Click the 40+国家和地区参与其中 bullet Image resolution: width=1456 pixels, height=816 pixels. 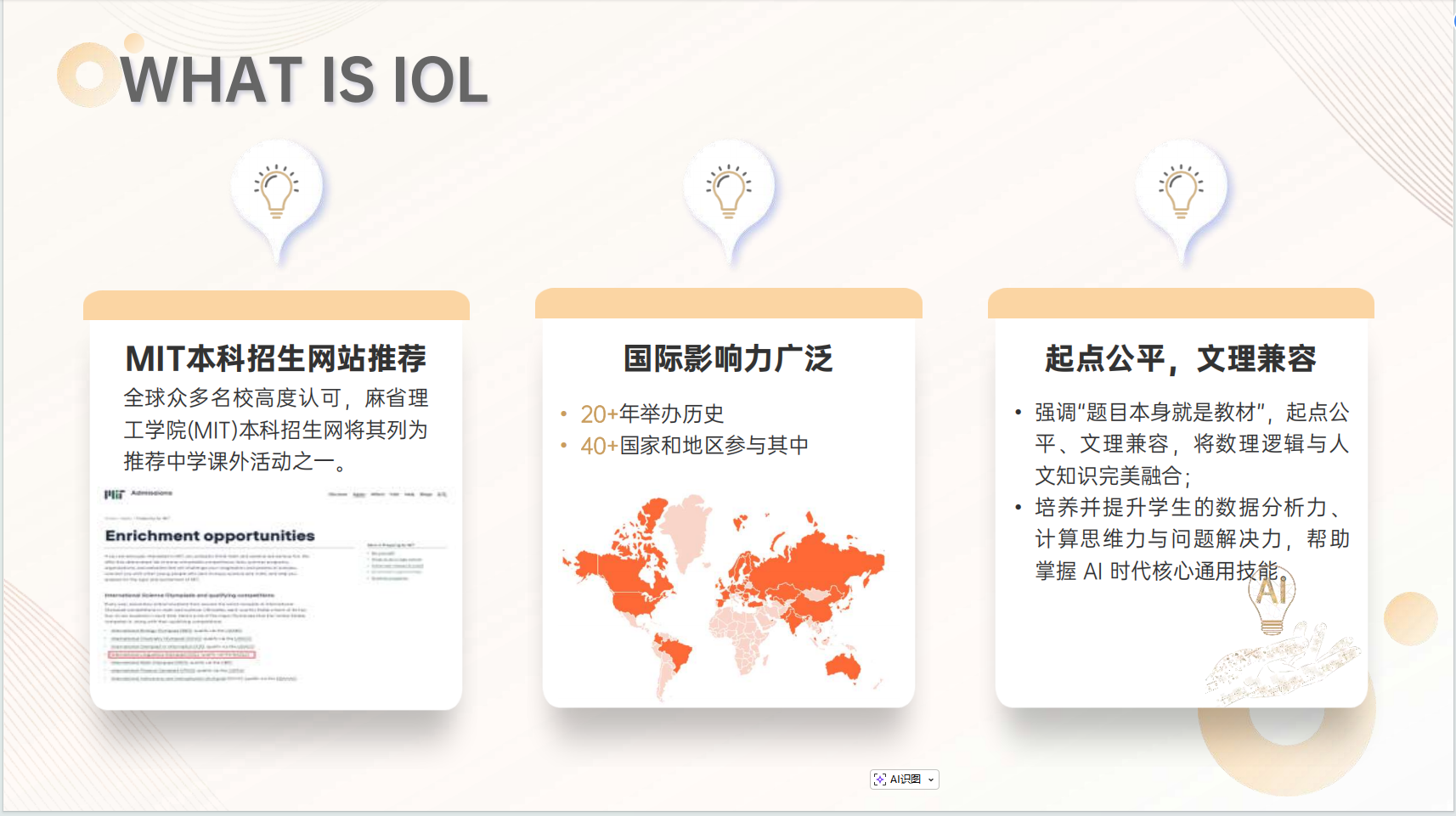pos(694,445)
